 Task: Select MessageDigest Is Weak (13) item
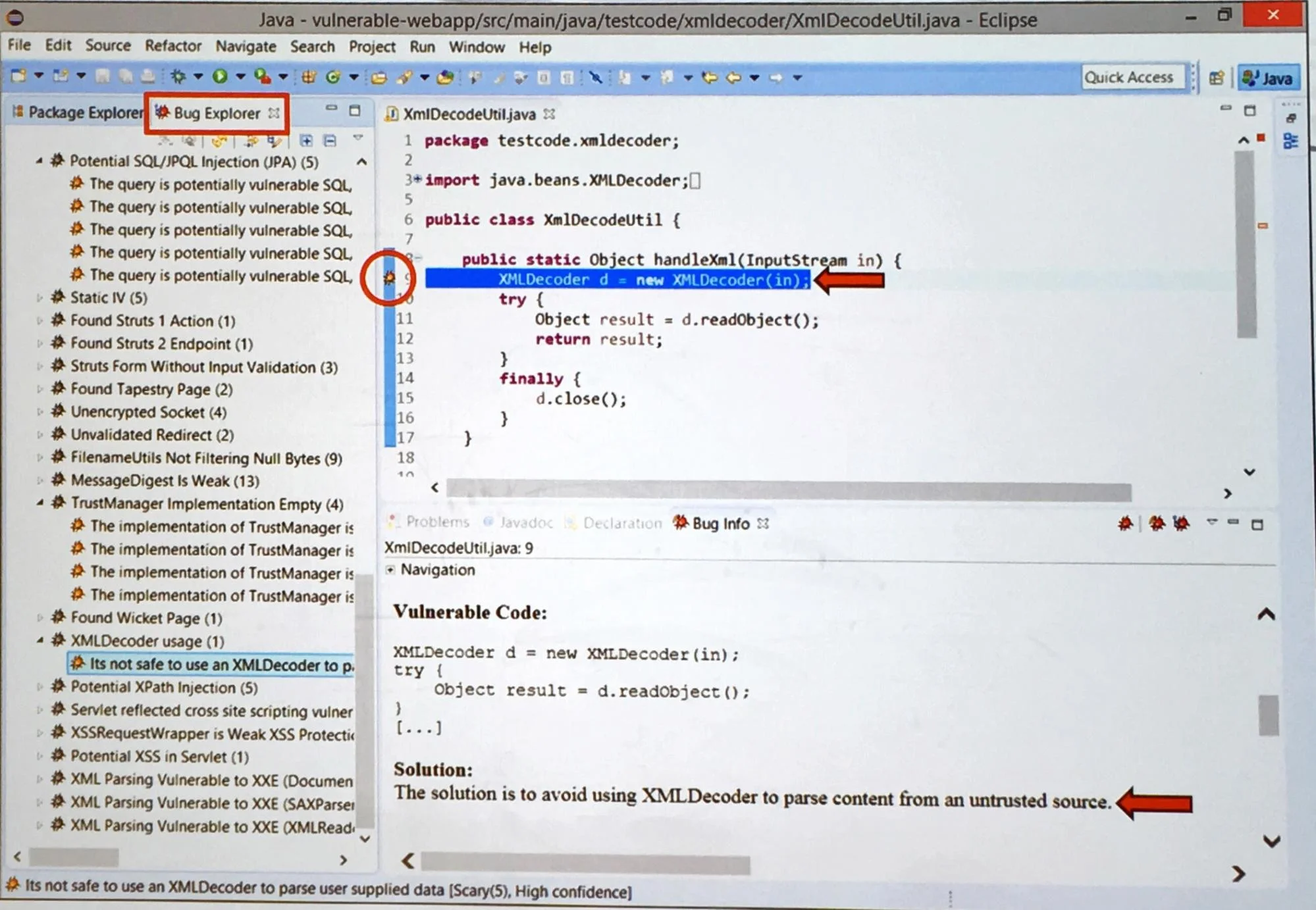(157, 480)
